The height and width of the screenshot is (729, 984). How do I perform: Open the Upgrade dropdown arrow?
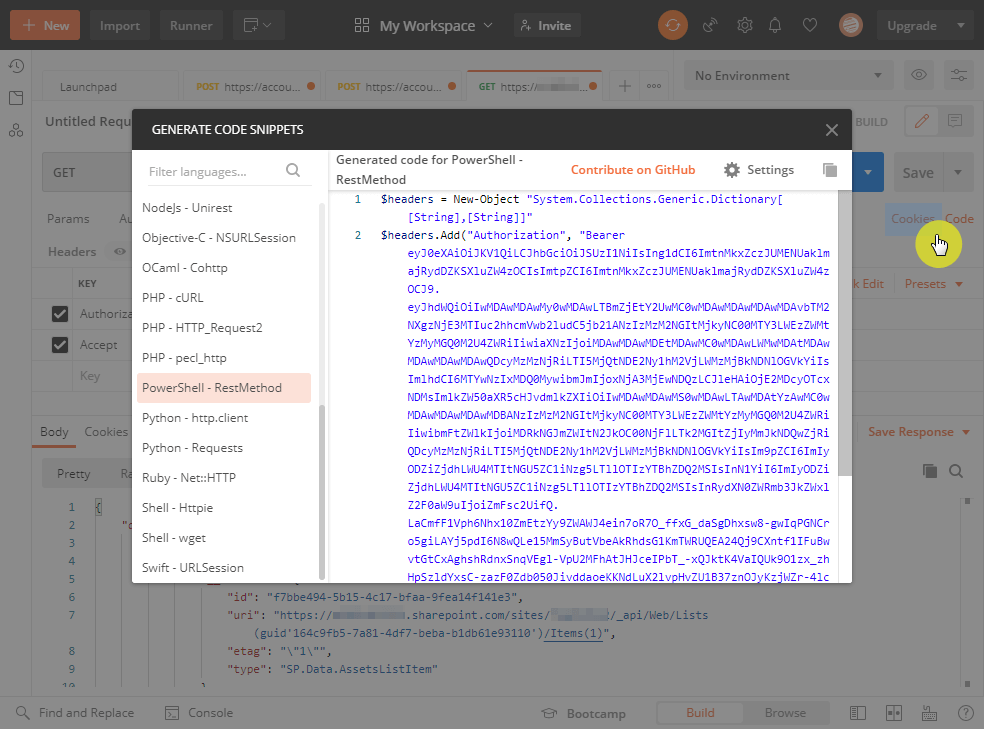coord(961,26)
